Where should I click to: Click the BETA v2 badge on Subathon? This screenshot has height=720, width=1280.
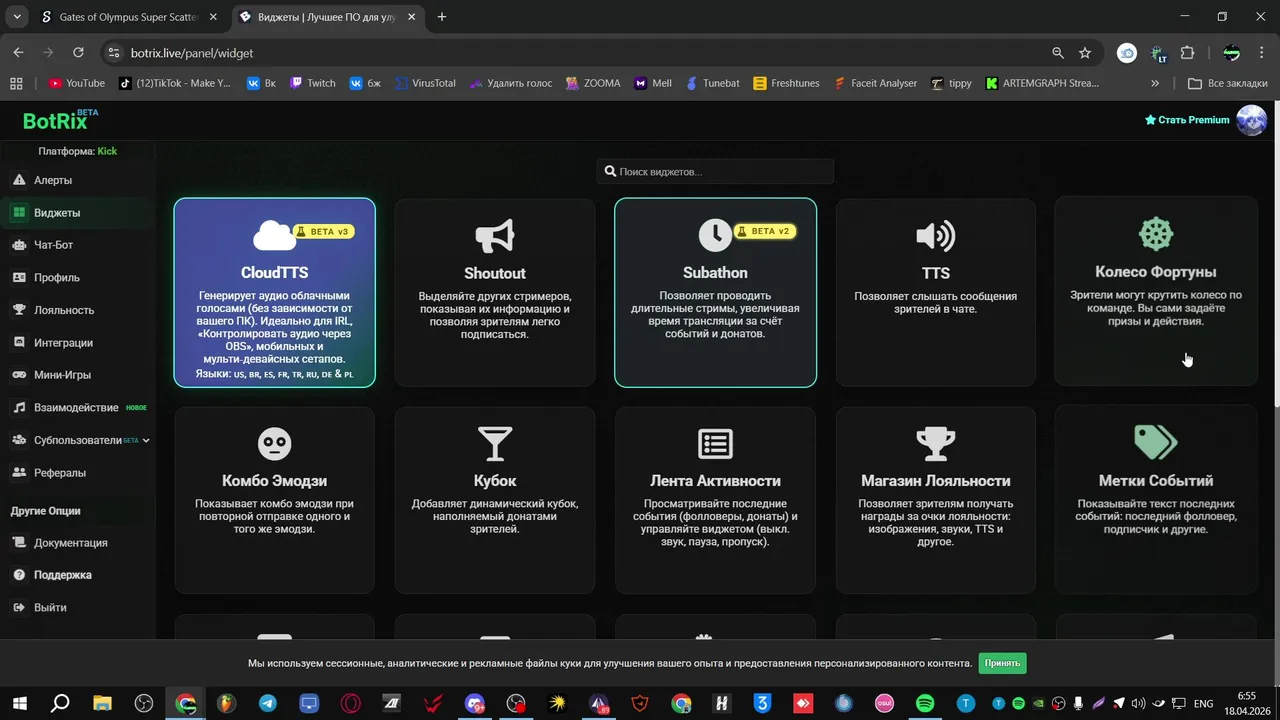click(764, 231)
